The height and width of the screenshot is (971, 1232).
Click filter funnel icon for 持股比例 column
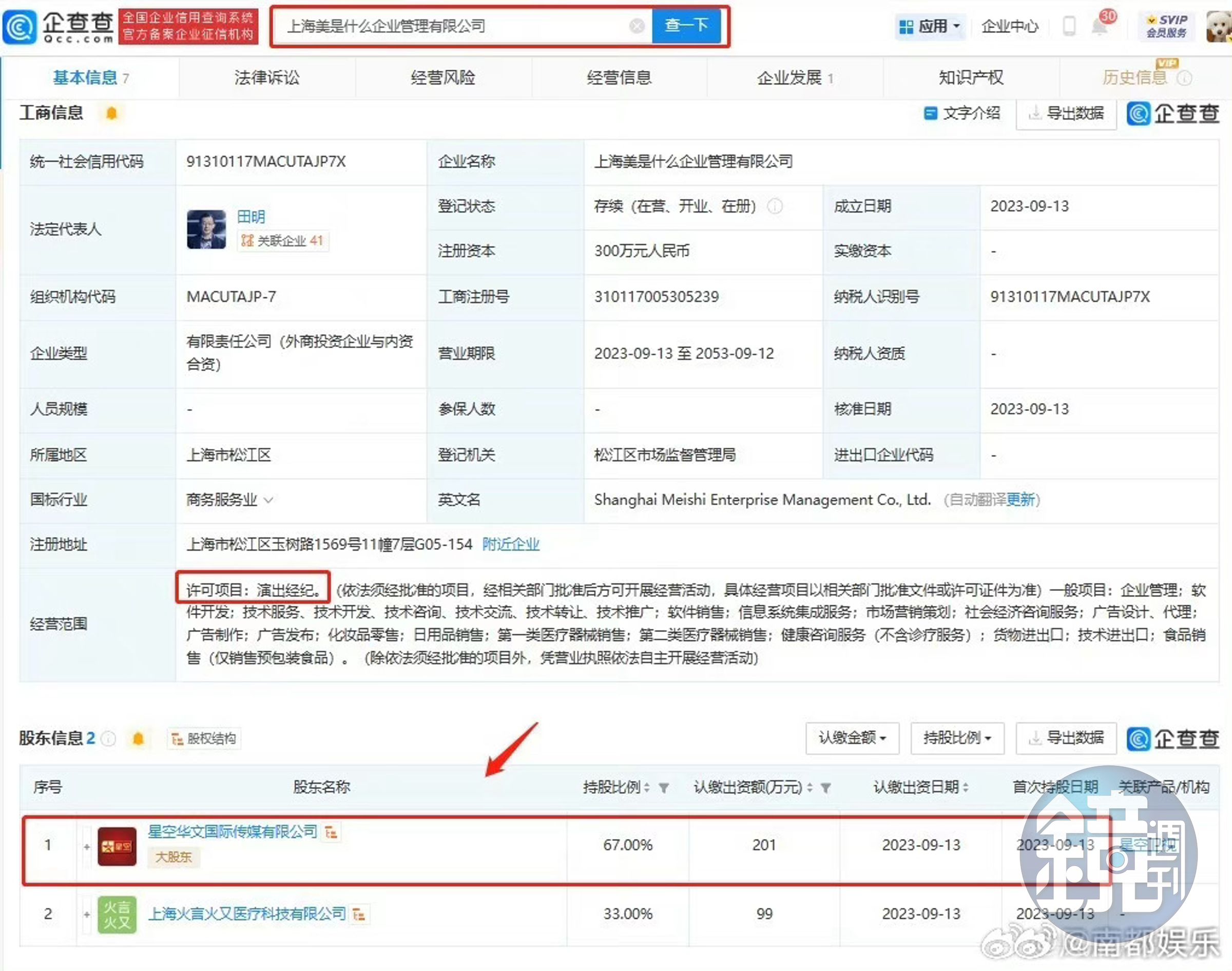(663, 788)
